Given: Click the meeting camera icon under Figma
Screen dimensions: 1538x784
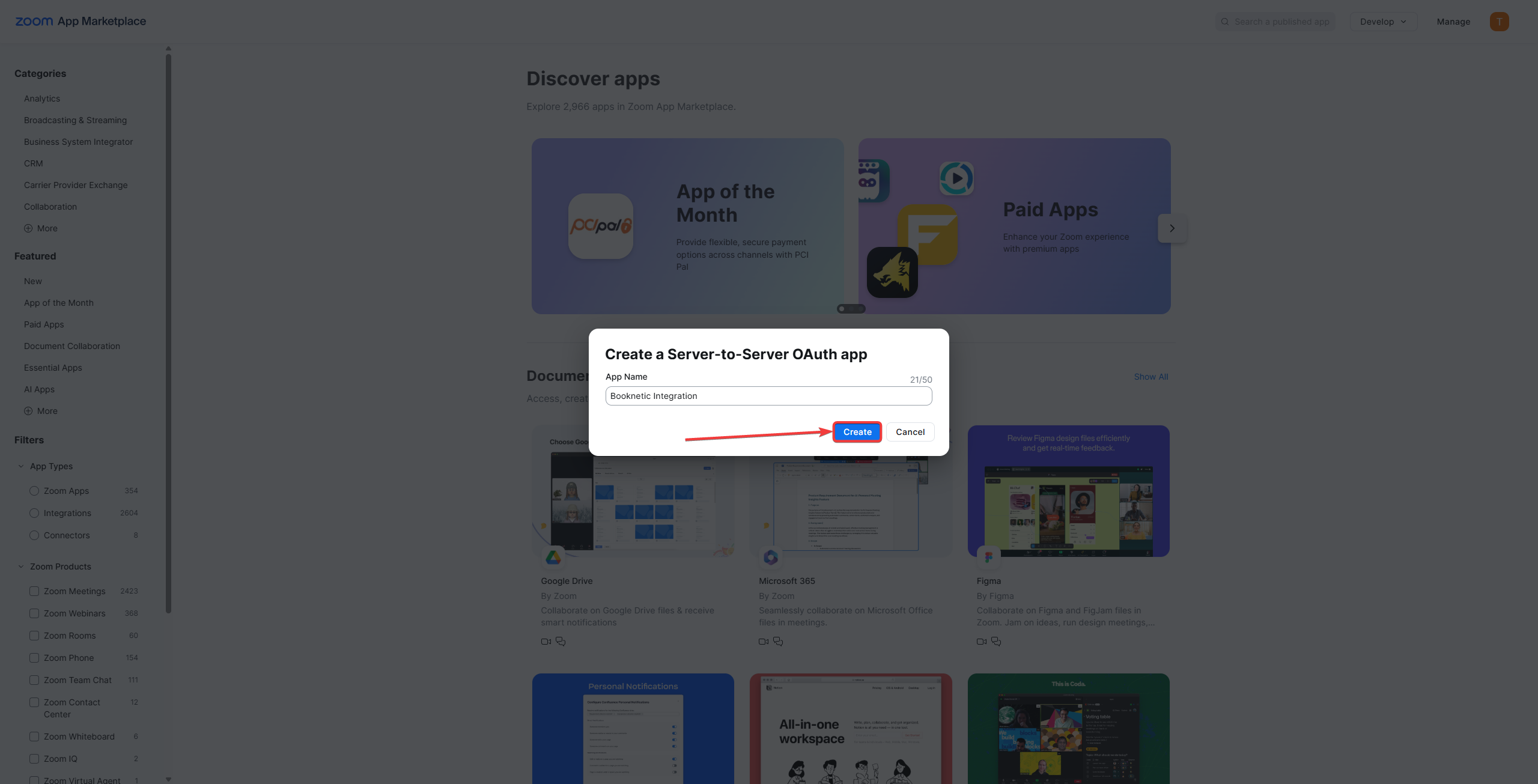Looking at the screenshot, I should [x=982, y=642].
